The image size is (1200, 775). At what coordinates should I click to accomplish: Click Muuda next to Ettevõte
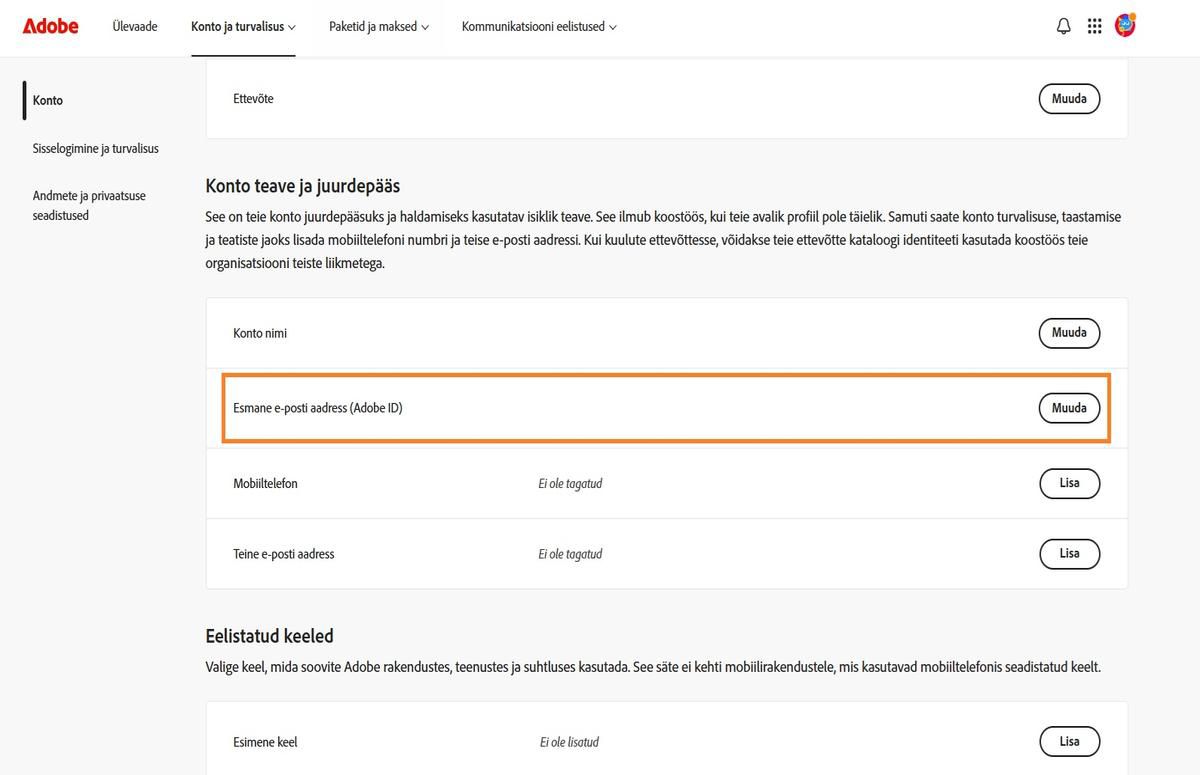click(1069, 98)
